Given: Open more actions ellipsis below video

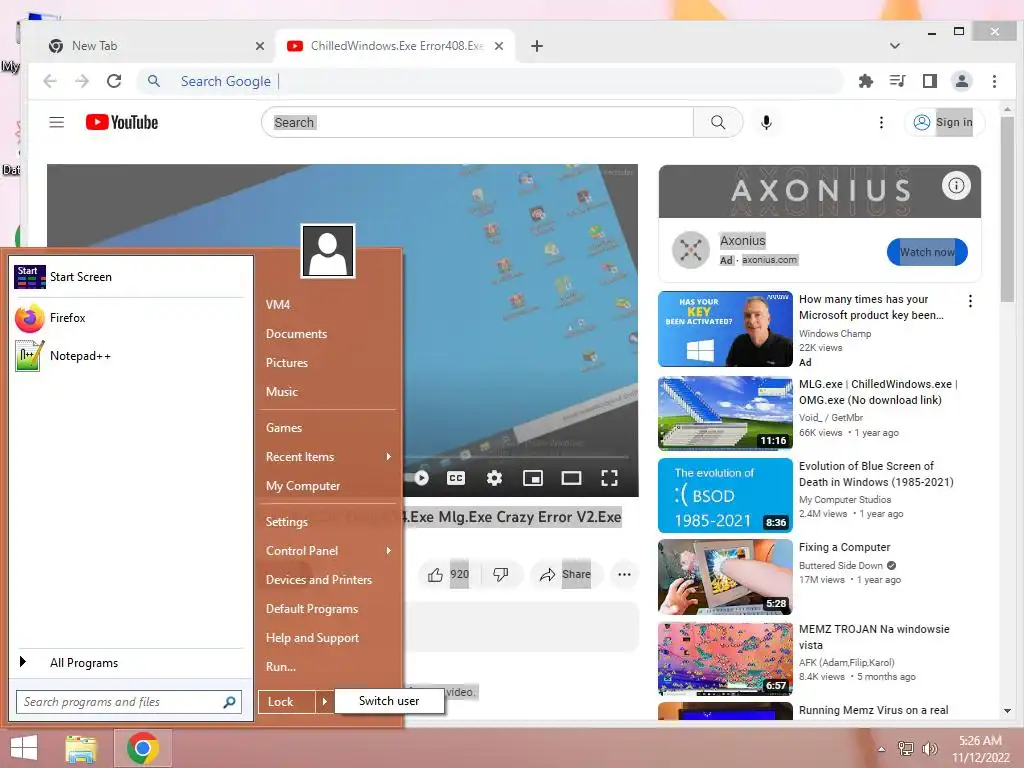Looking at the screenshot, I should pos(624,574).
